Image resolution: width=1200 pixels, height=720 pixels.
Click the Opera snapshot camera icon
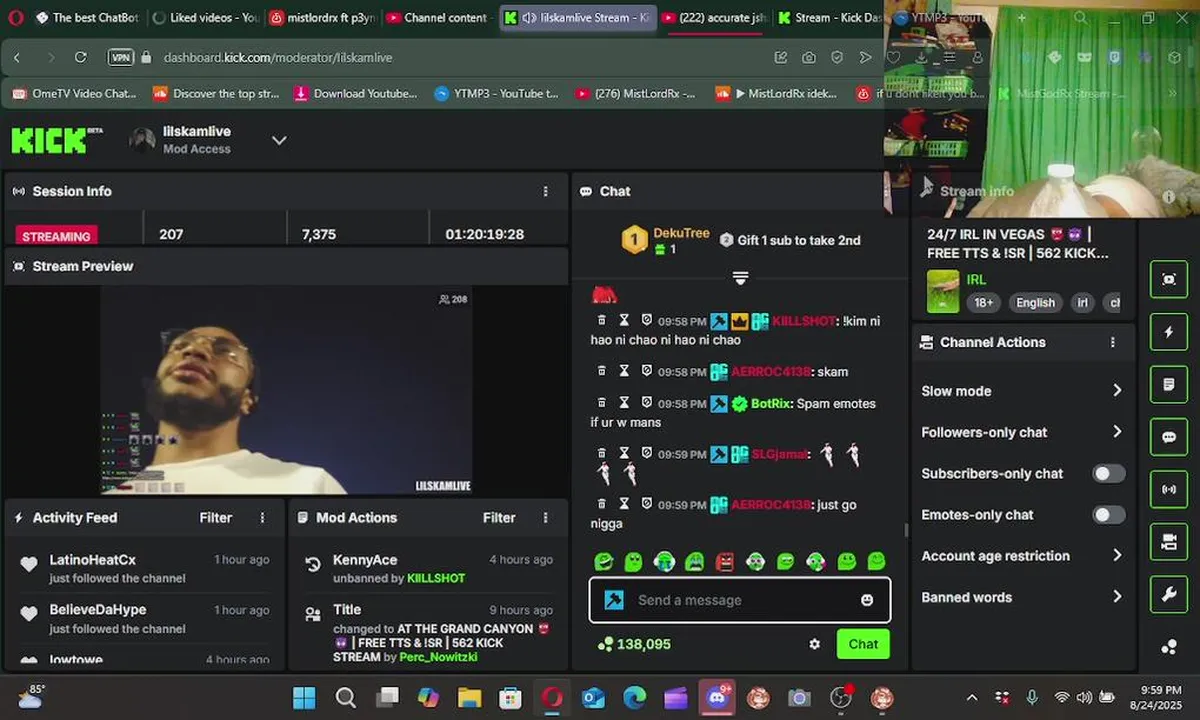tap(809, 58)
